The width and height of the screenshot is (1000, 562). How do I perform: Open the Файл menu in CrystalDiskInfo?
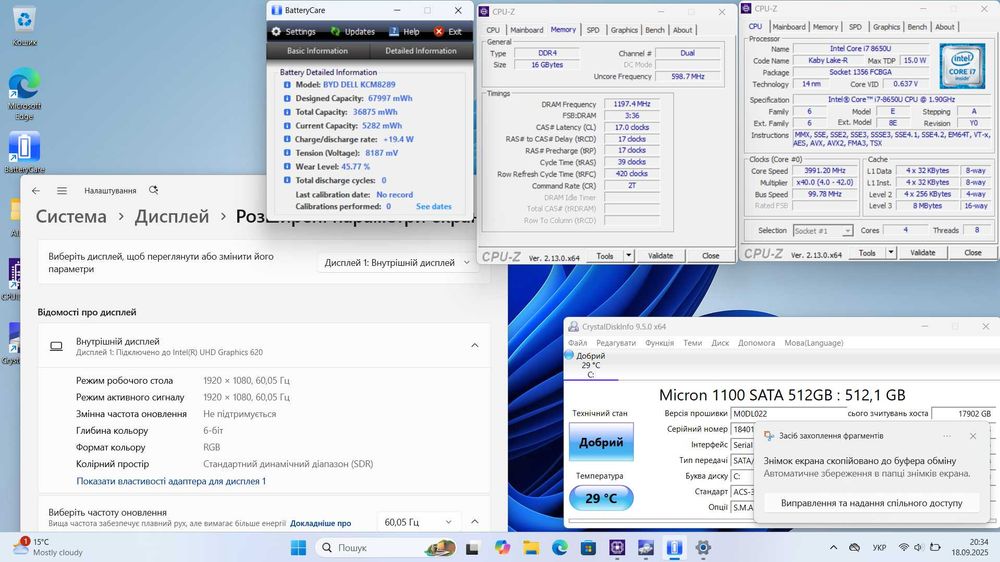coord(577,343)
